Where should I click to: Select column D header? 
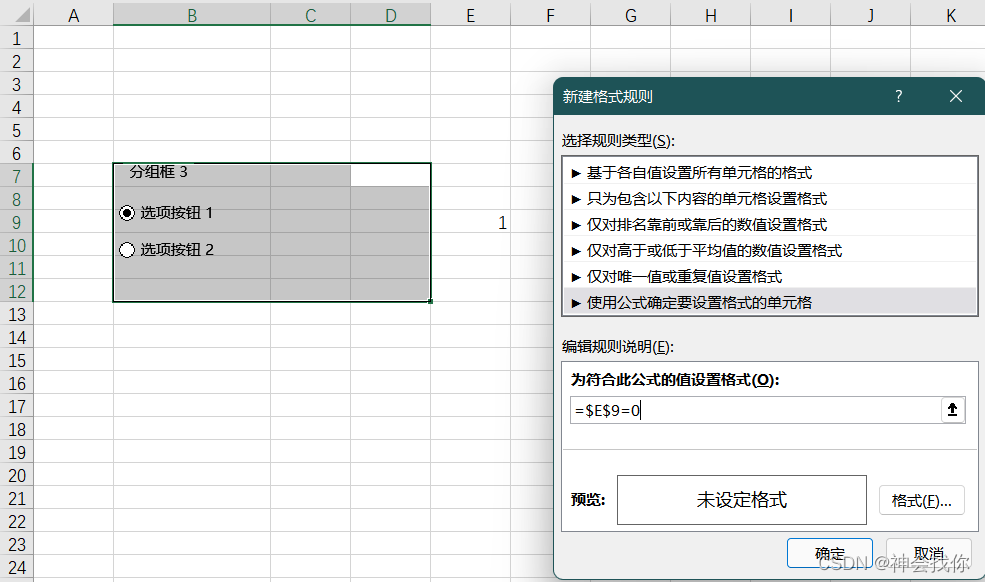[x=391, y=15]
